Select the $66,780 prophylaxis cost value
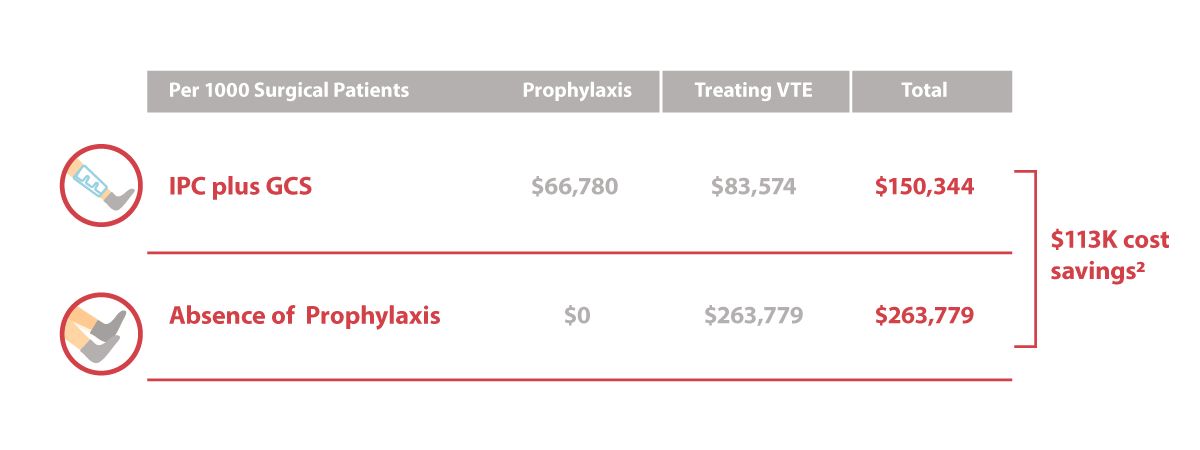Image resolution: width=1200 pixels, height=450 pixels. pyautogui.click(x=575, y=186)
